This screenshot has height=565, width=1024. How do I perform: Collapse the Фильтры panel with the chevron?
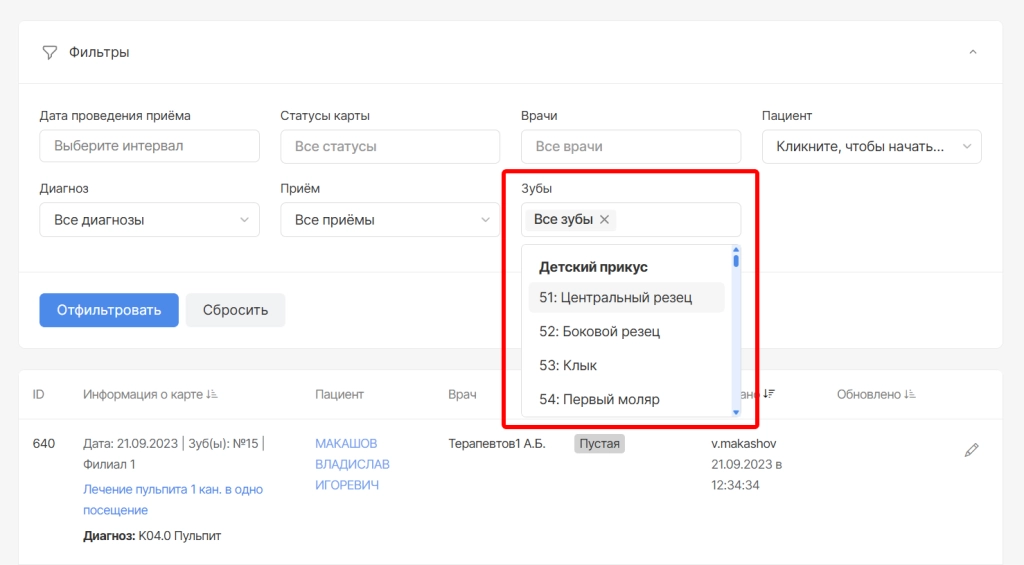point(972,52)
